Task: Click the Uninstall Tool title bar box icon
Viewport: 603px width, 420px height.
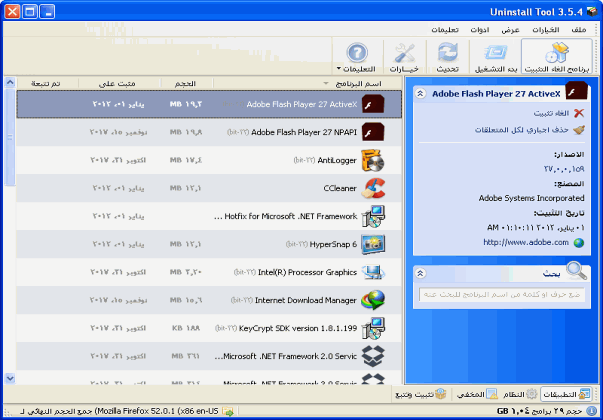Action: 592,12
